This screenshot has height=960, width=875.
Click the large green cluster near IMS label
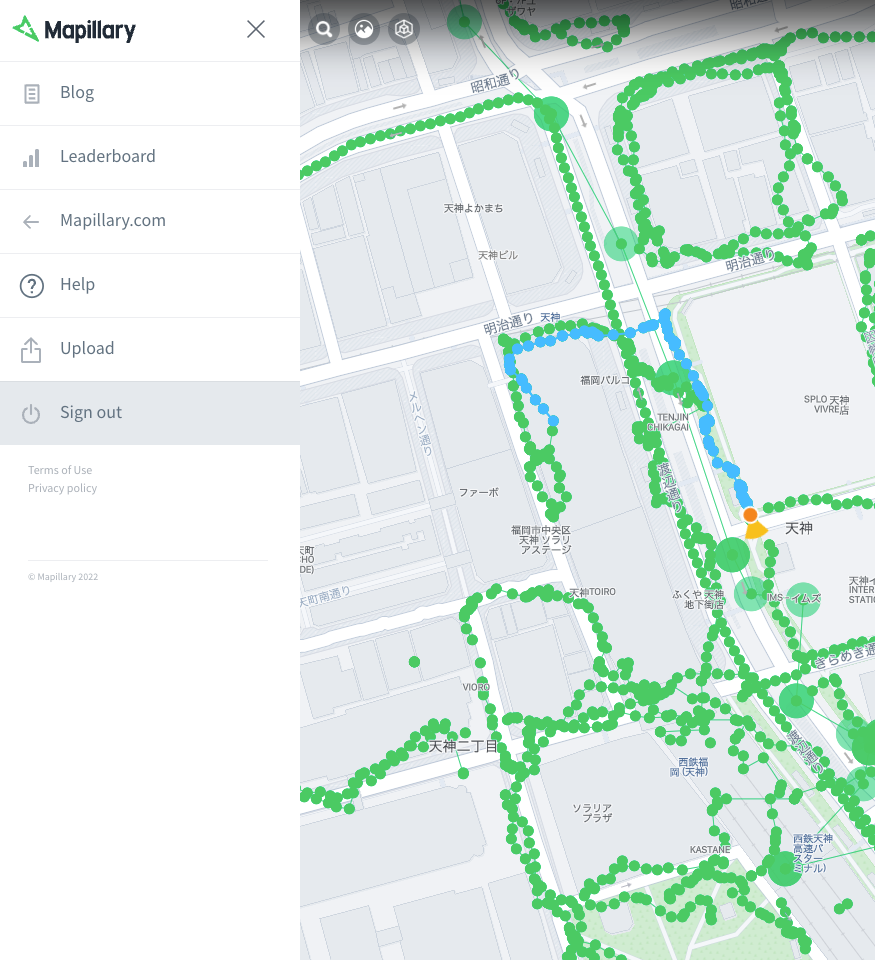click(x=803, y=599)
